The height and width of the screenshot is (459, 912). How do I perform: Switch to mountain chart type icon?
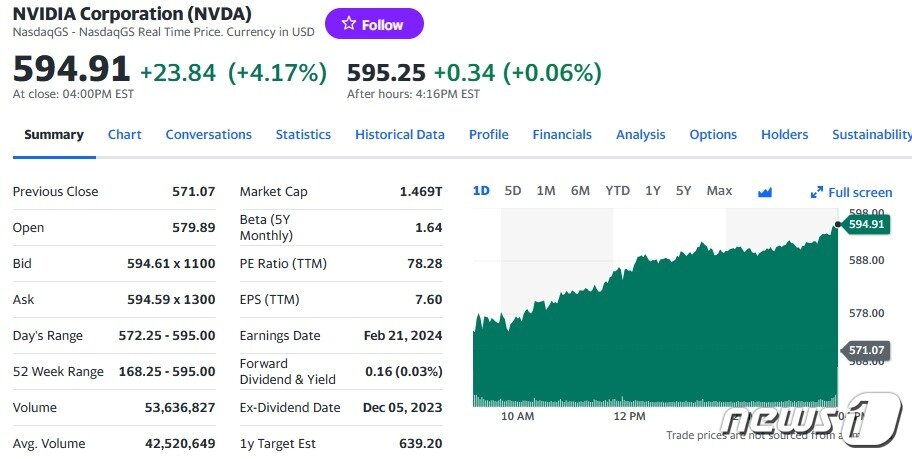[x=765, y=192]
